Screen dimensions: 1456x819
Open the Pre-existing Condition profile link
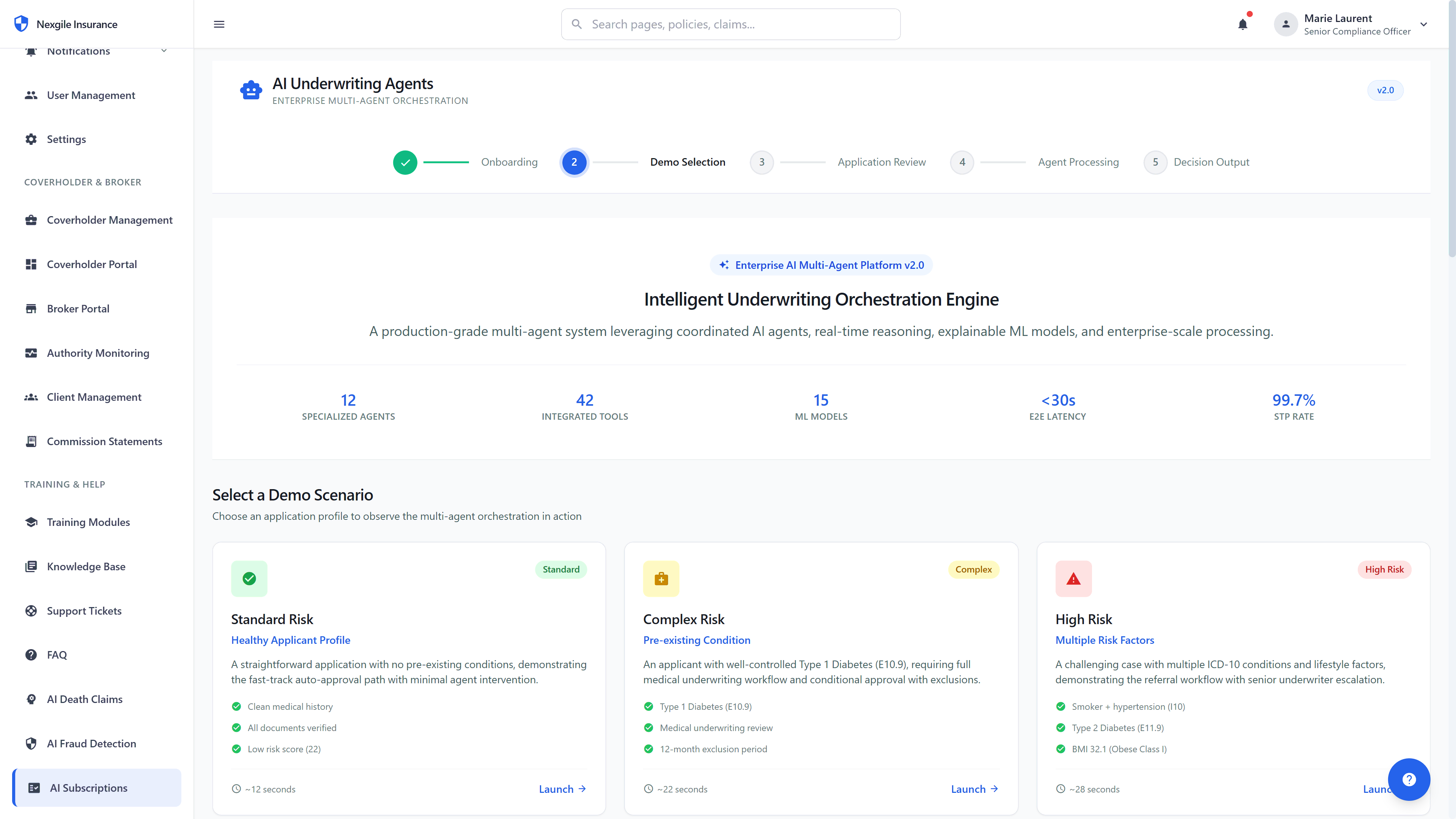point(697,640)
